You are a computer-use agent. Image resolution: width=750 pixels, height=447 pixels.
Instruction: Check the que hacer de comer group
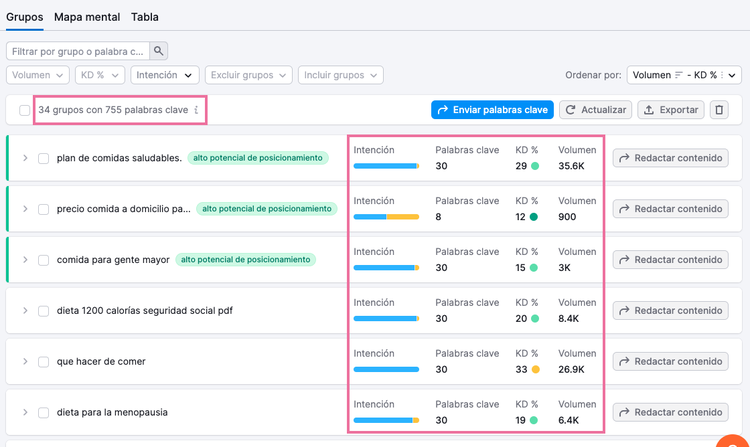coord(44,362)
